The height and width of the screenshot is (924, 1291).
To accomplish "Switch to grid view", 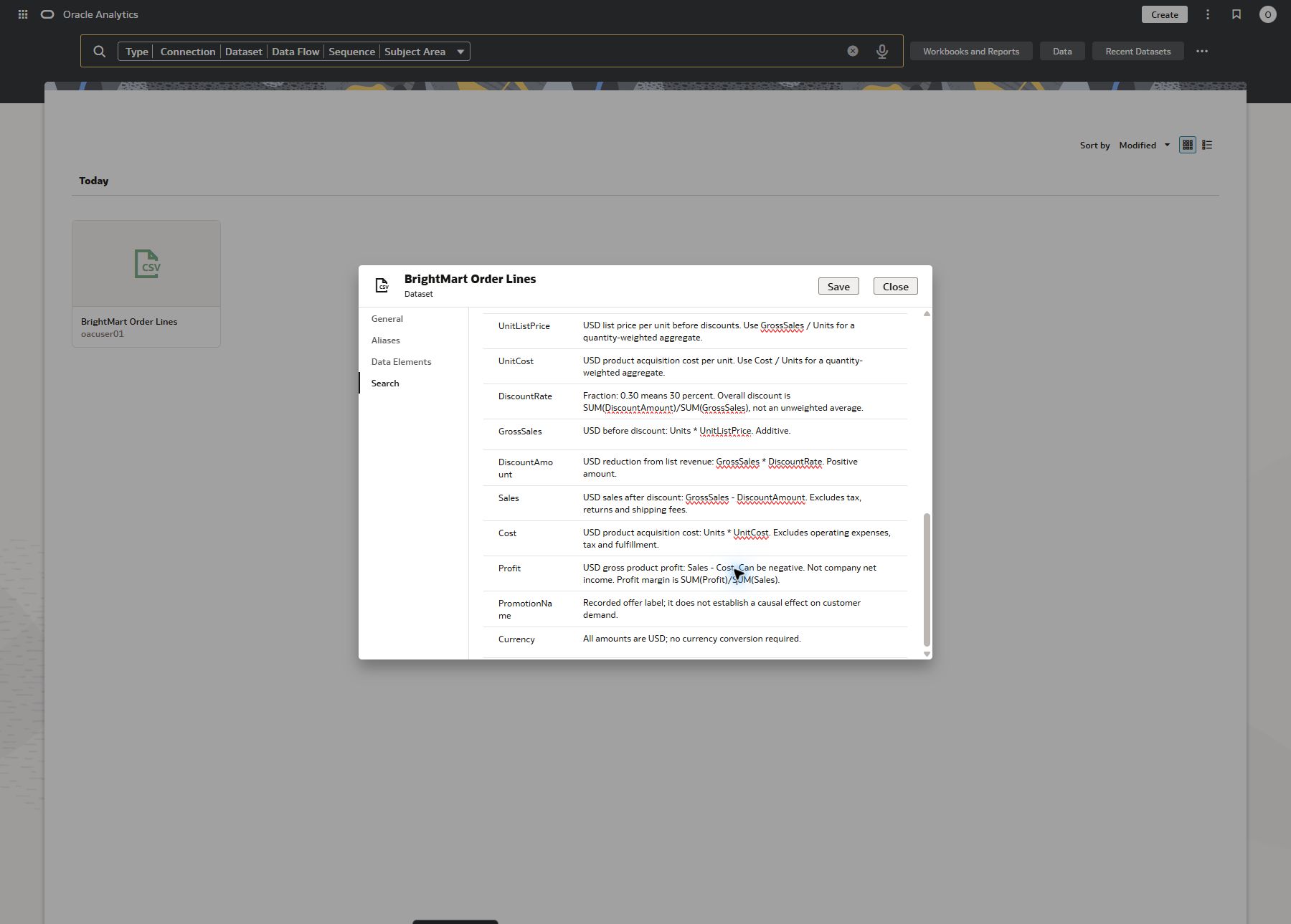I will coord(1188,145).
